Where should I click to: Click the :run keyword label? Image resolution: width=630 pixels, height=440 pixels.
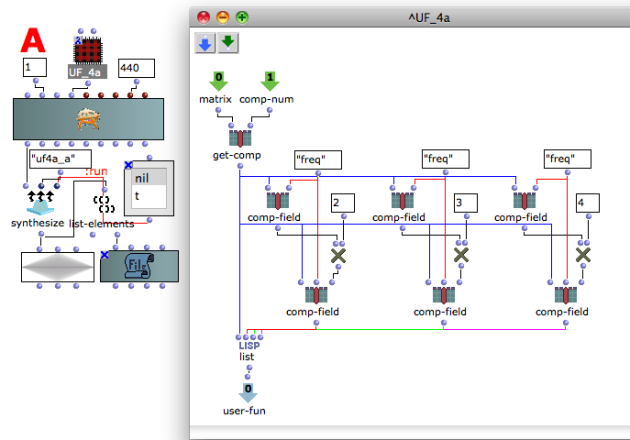tap(96, 172)
